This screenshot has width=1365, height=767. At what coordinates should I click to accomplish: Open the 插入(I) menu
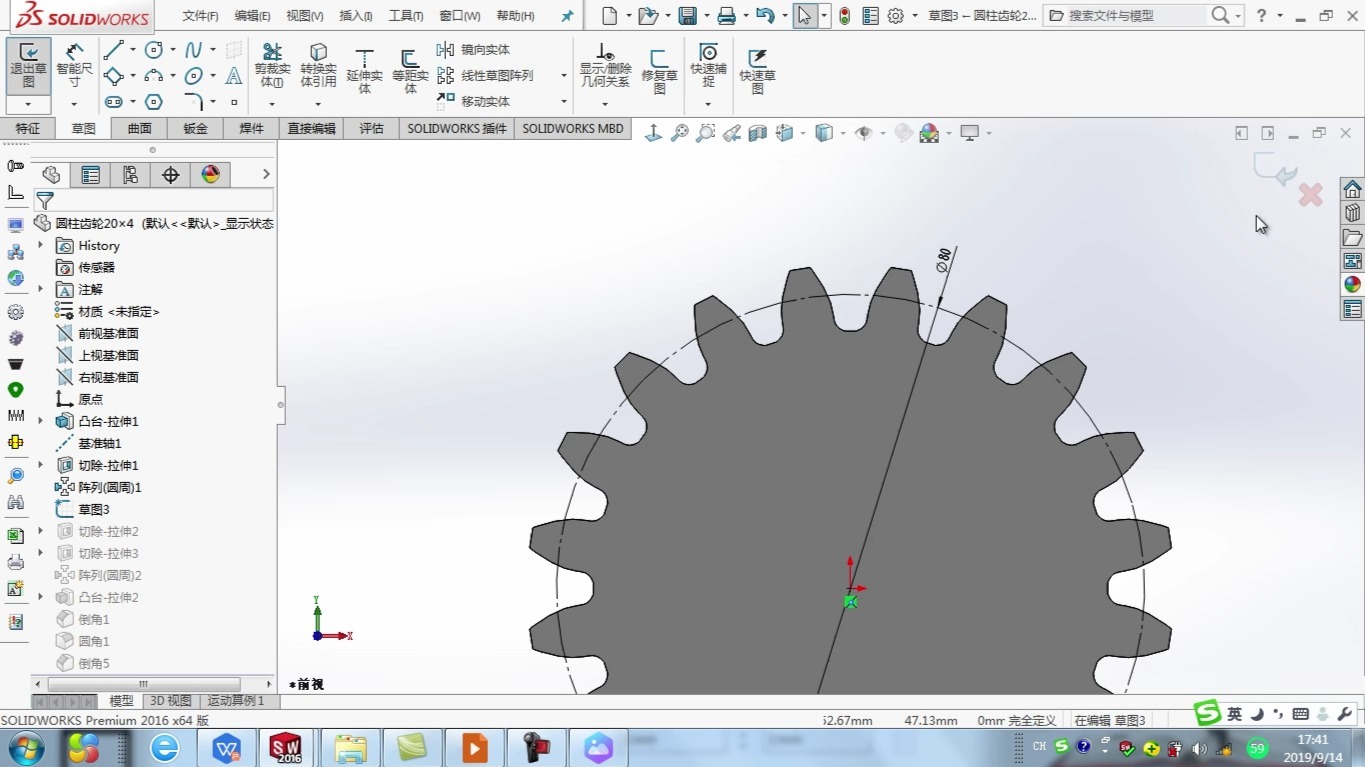click(356, 16)
